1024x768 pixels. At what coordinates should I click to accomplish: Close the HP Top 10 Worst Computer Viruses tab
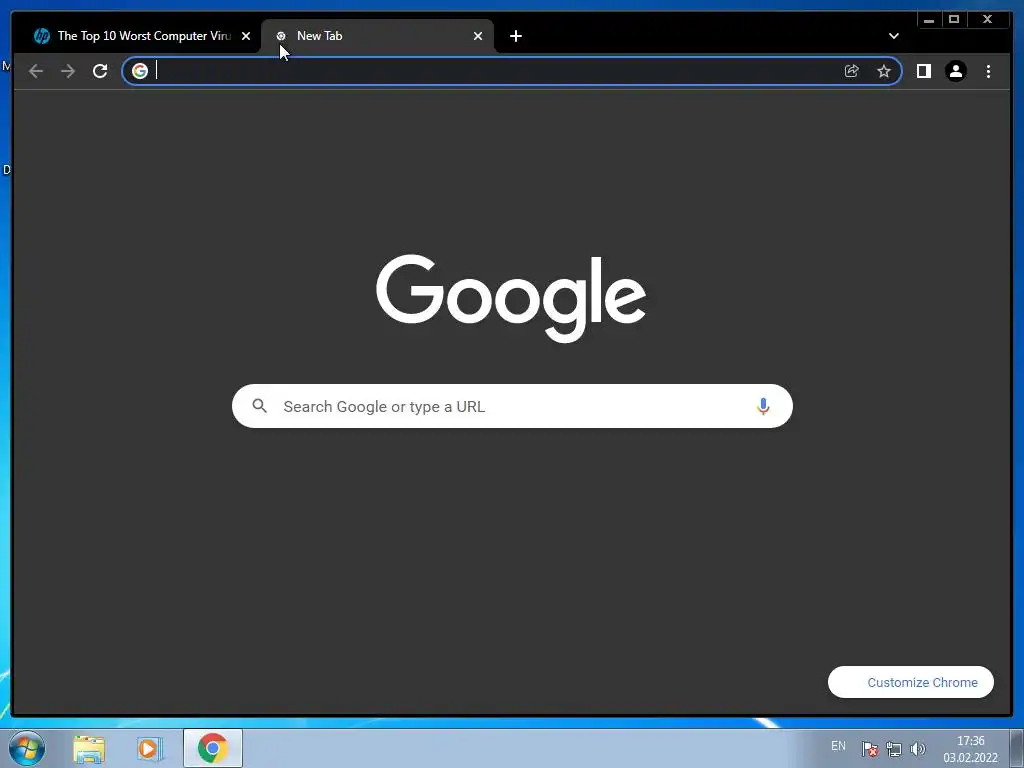pos(246,36)
